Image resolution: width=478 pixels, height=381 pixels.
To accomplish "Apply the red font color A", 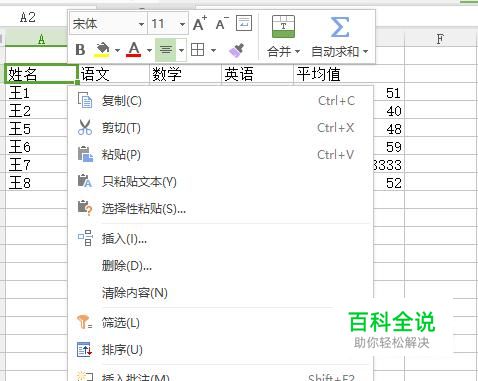I will click(134, 50).
